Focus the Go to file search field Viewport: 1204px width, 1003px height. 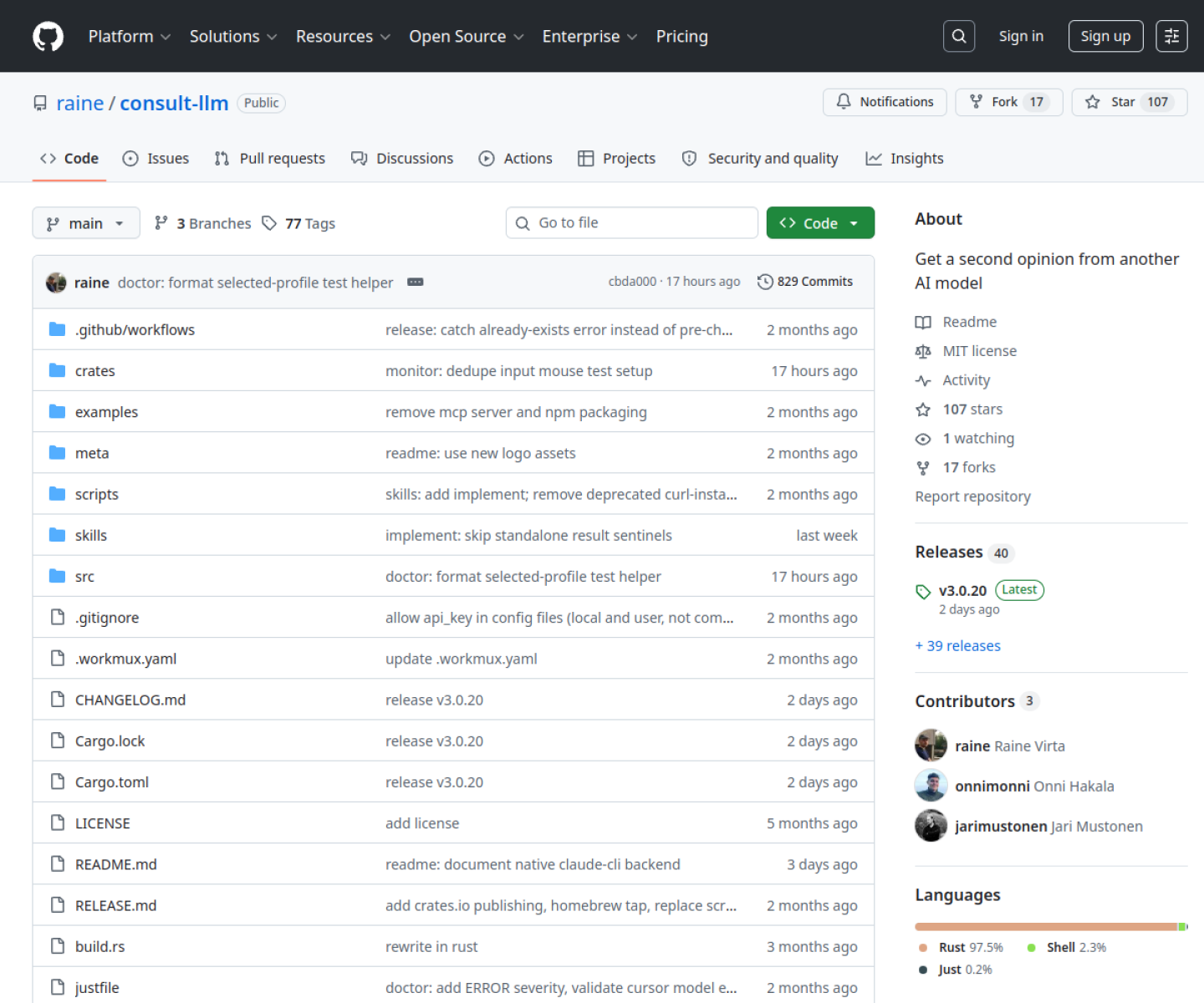click(x=632, y=223)
